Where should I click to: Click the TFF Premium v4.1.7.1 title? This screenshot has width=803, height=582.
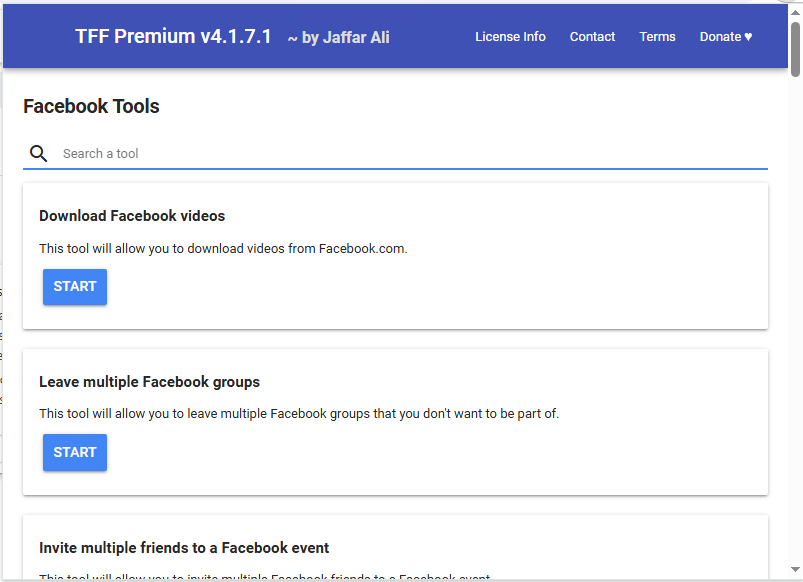173,35
